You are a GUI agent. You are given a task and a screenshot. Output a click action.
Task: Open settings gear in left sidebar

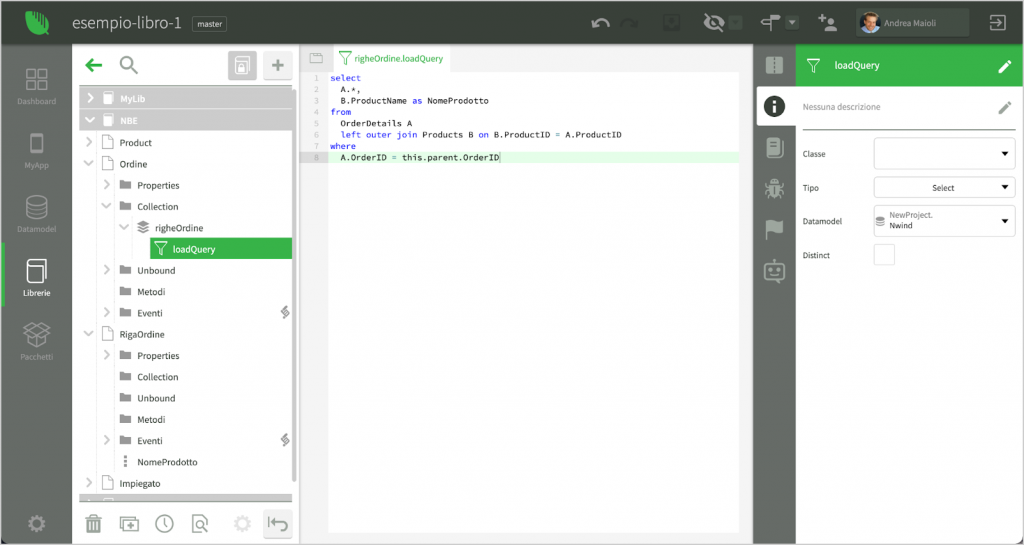click(x=37, y=523)
